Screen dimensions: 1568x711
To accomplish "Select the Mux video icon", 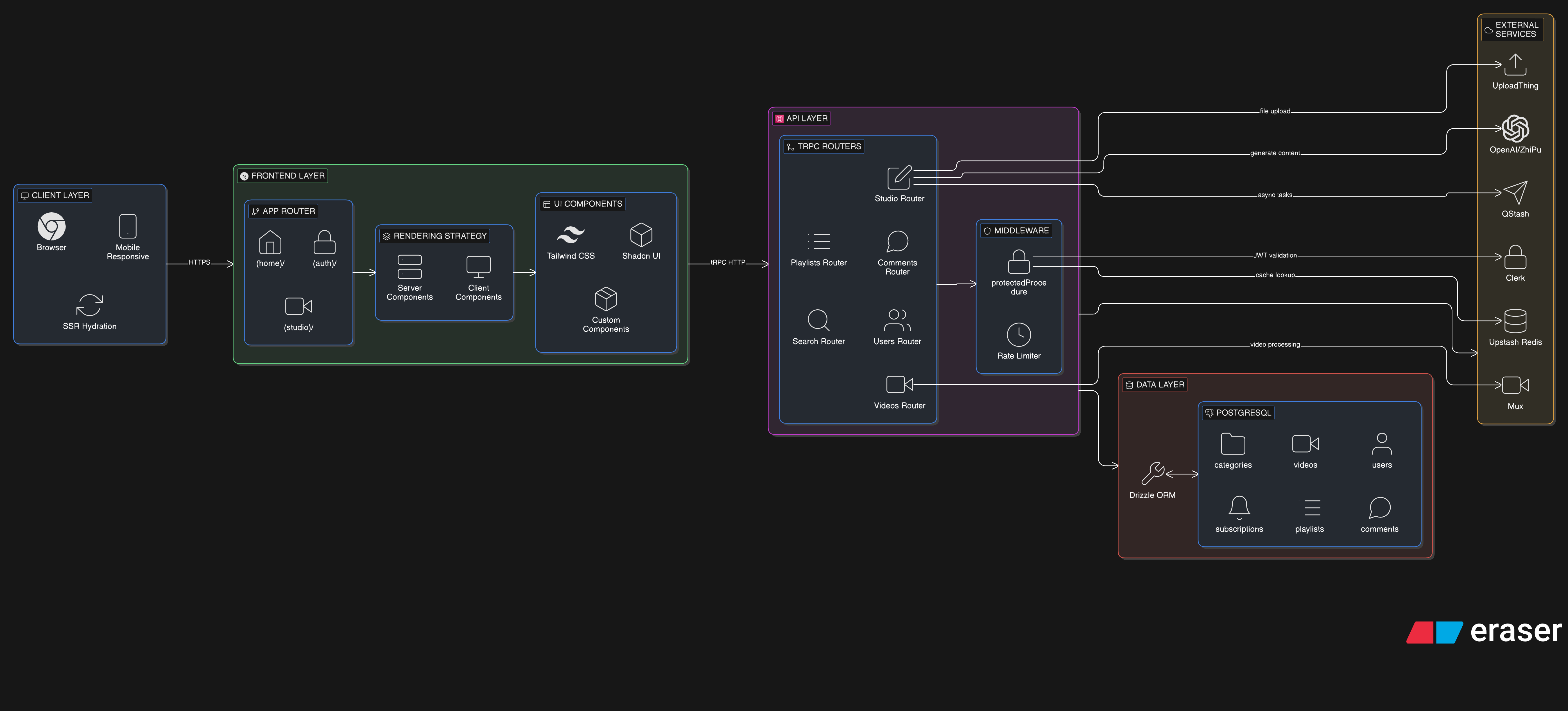I will (1516, 385).
